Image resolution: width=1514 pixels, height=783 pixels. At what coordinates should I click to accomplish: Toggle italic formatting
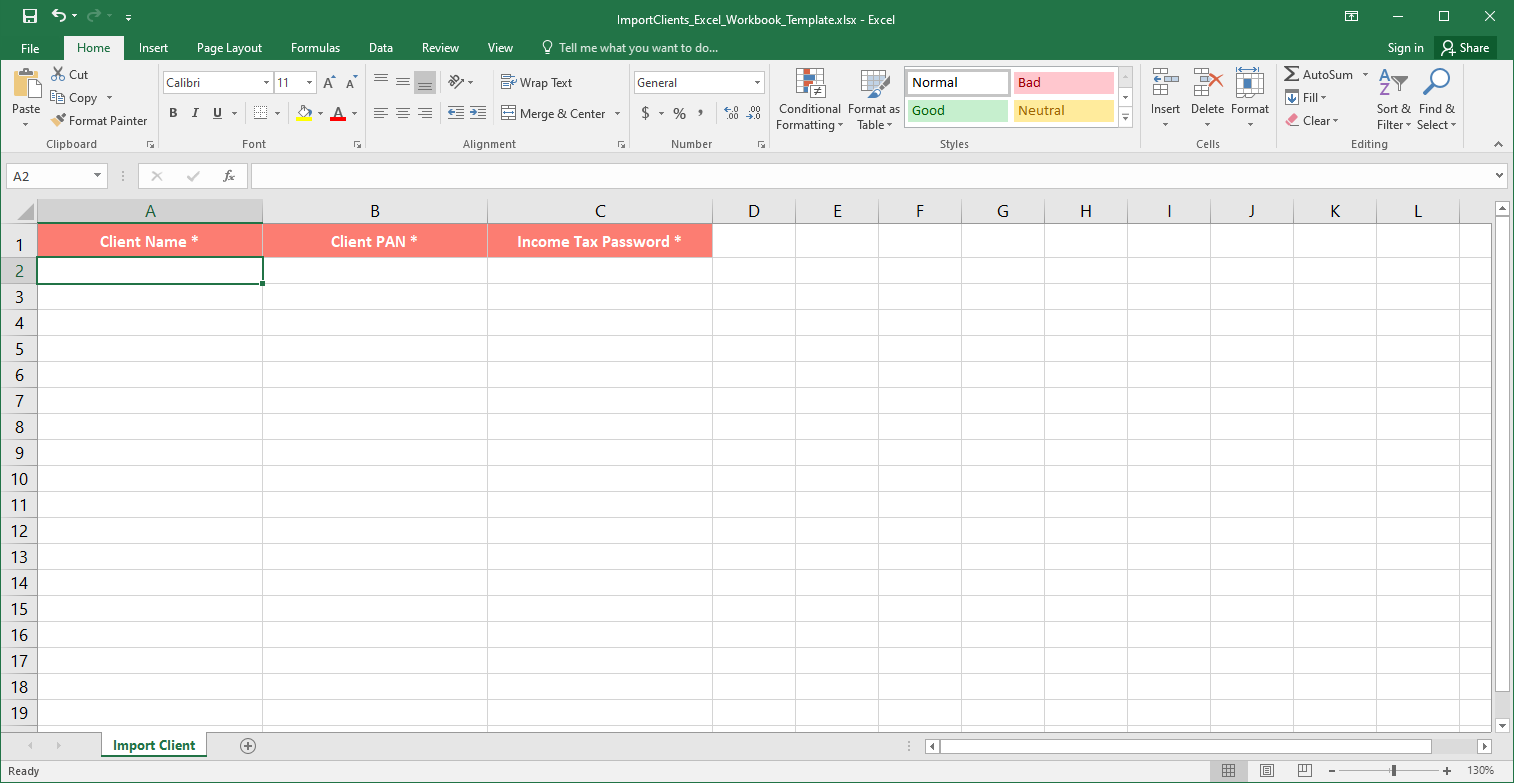tap(195, 113)
